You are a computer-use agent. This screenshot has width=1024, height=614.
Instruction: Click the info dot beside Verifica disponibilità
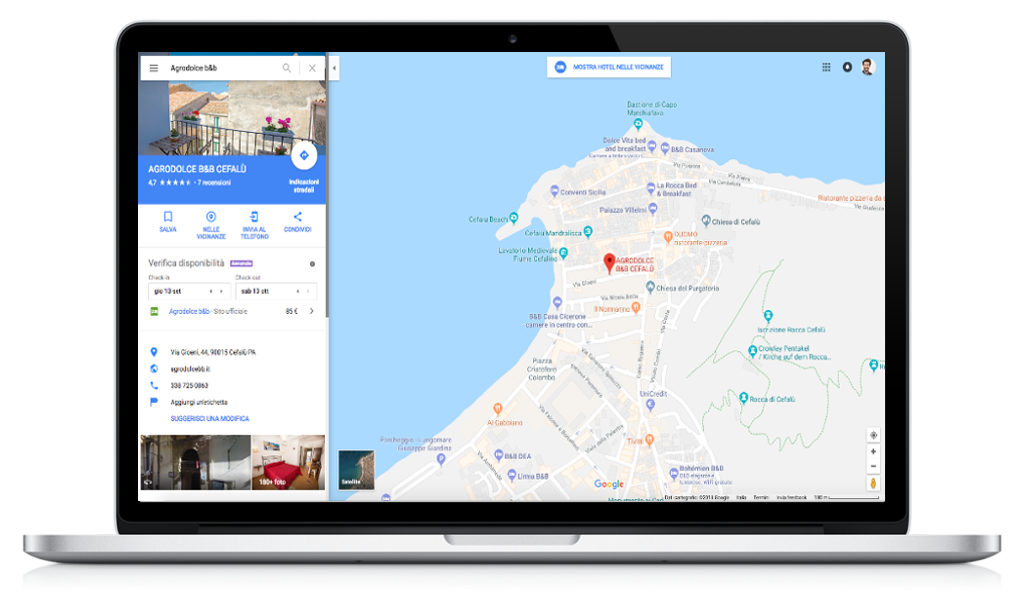click(312, 264)
